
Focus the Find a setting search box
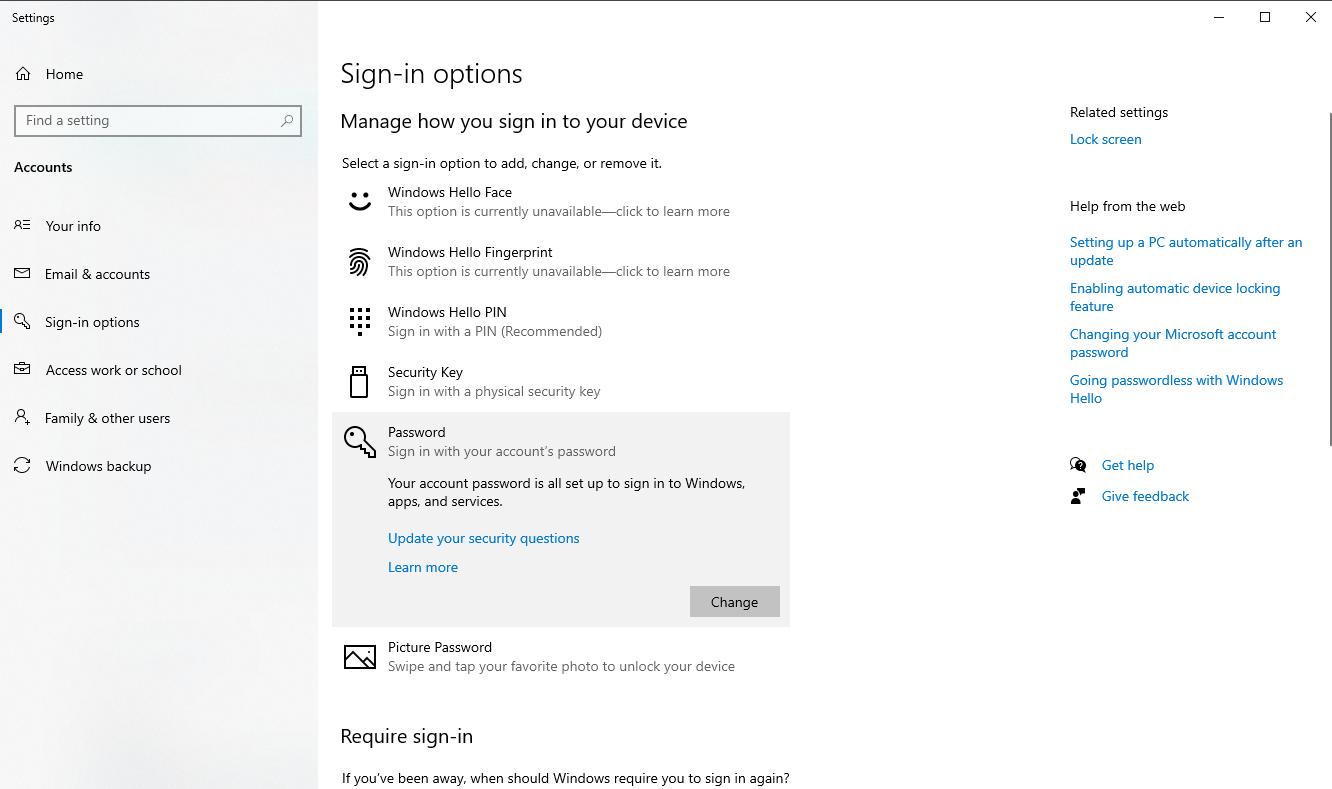[x=158, y=120]
